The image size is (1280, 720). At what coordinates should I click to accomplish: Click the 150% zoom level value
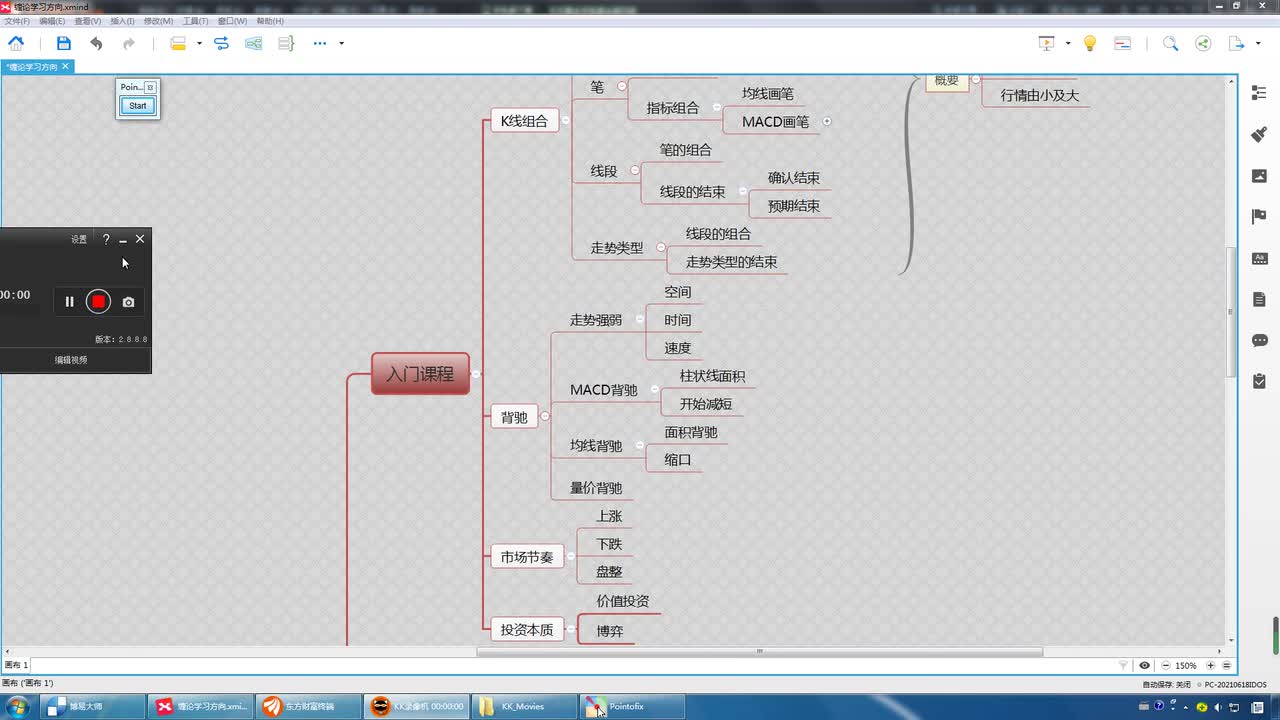[x=1186, y=665]
